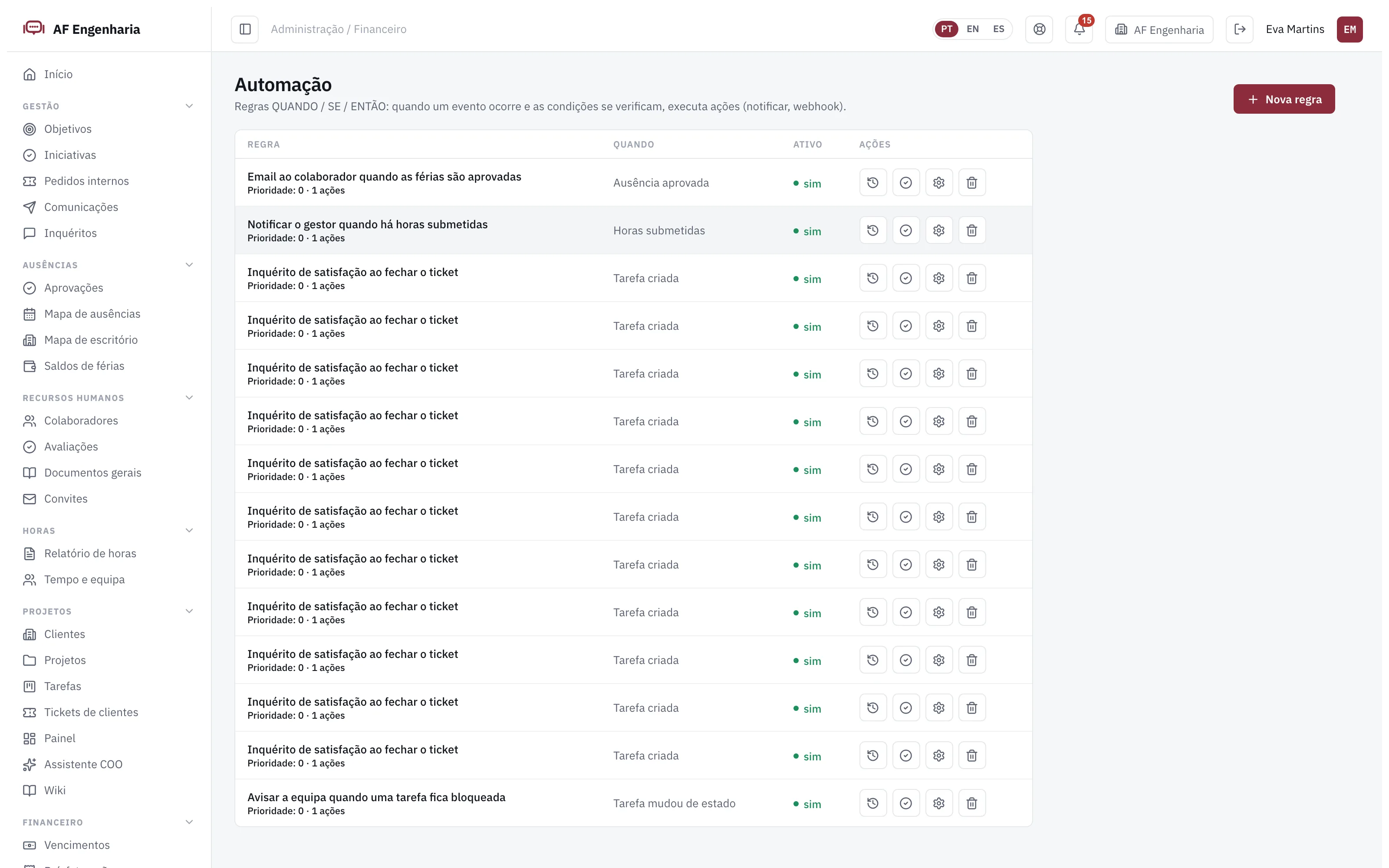Viewport: 1389px width, 868px height.
Task: Click check icon for Avisar a equipa rule
Action: (x=906, y=803)
